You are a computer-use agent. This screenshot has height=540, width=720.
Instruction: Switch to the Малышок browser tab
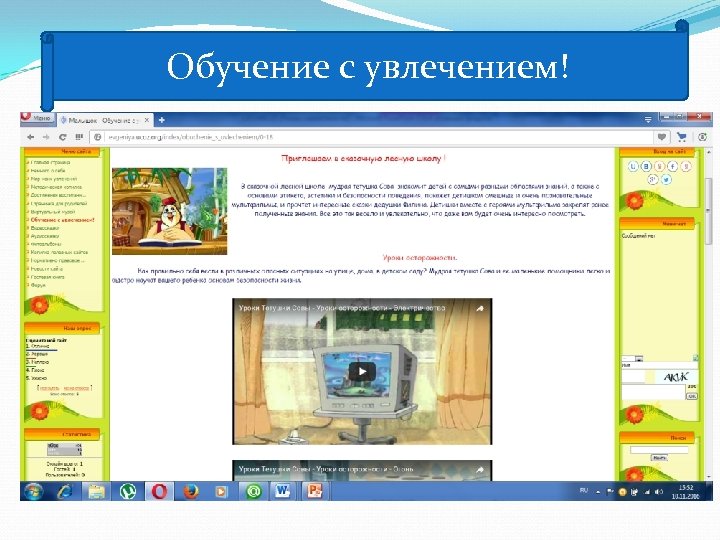click(104, 120)
